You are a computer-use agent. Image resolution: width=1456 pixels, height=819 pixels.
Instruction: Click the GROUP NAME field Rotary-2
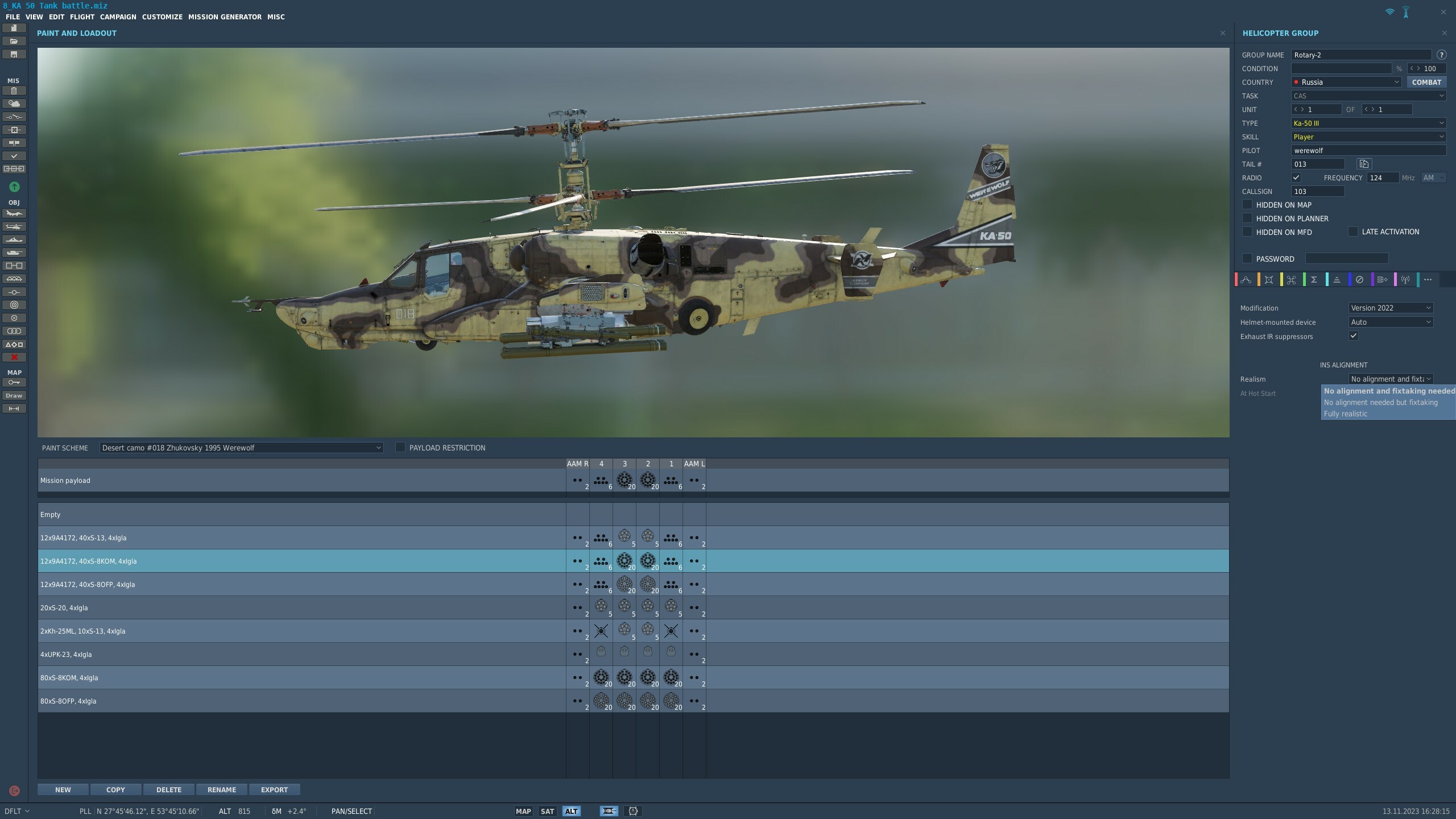1361,55
